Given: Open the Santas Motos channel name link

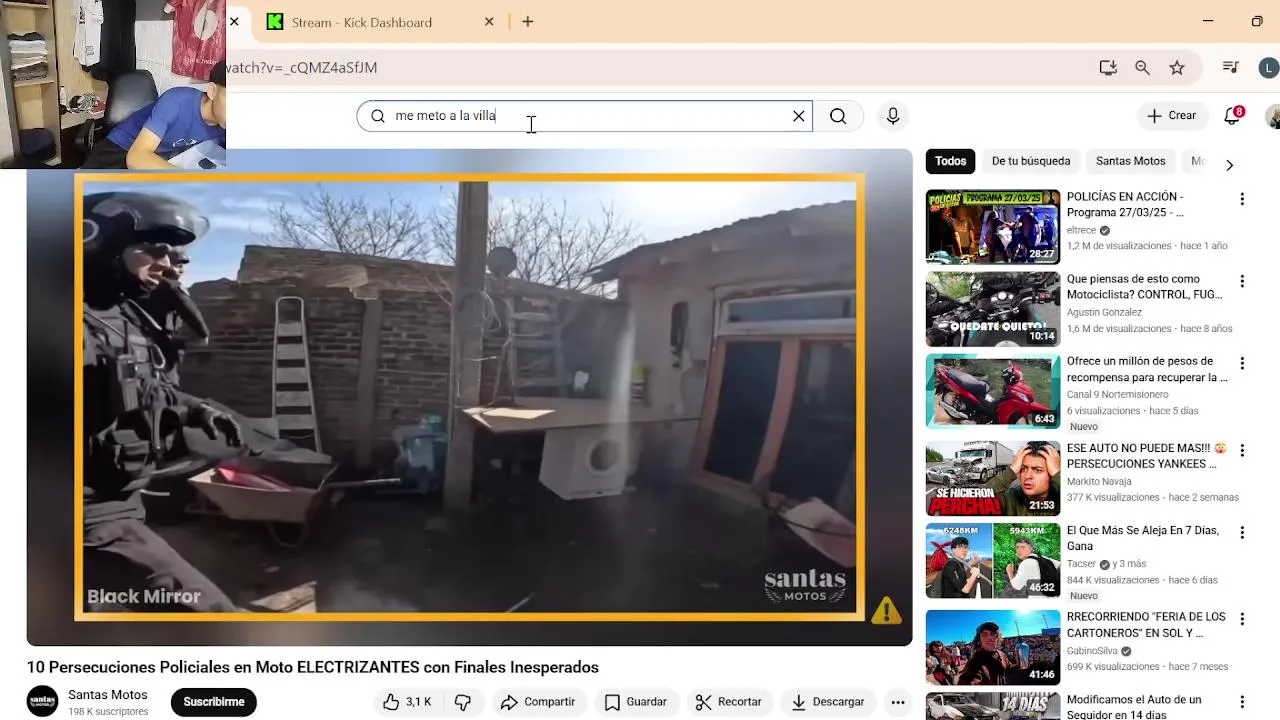Looking at the screenshot, I should point(108,695).
